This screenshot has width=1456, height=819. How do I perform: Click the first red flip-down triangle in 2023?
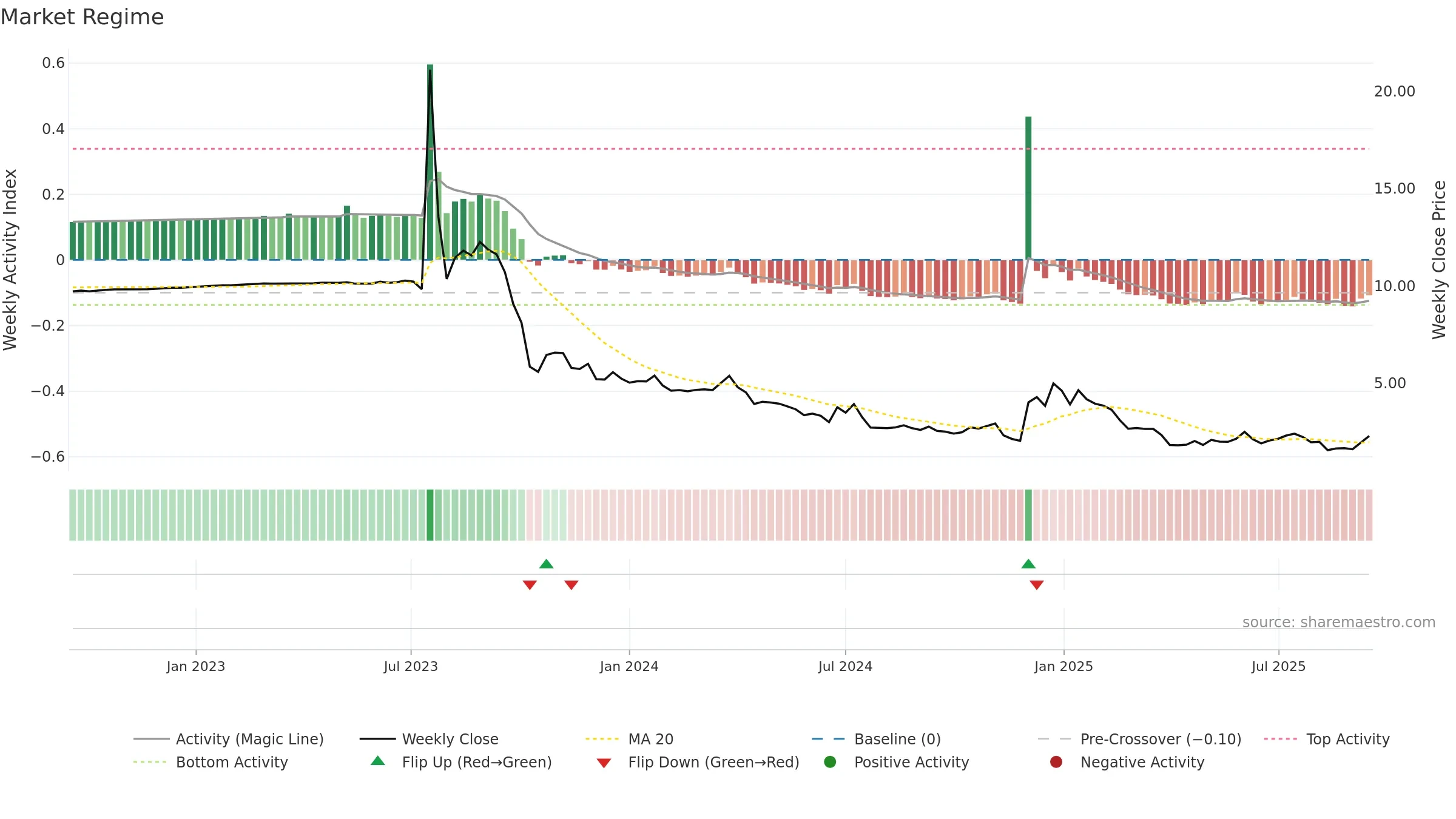click(x=530, y=585)
